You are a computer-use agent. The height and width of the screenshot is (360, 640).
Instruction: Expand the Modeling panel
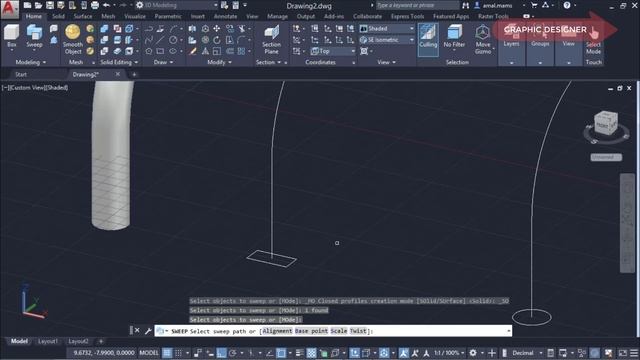click(x=31, y=62)
